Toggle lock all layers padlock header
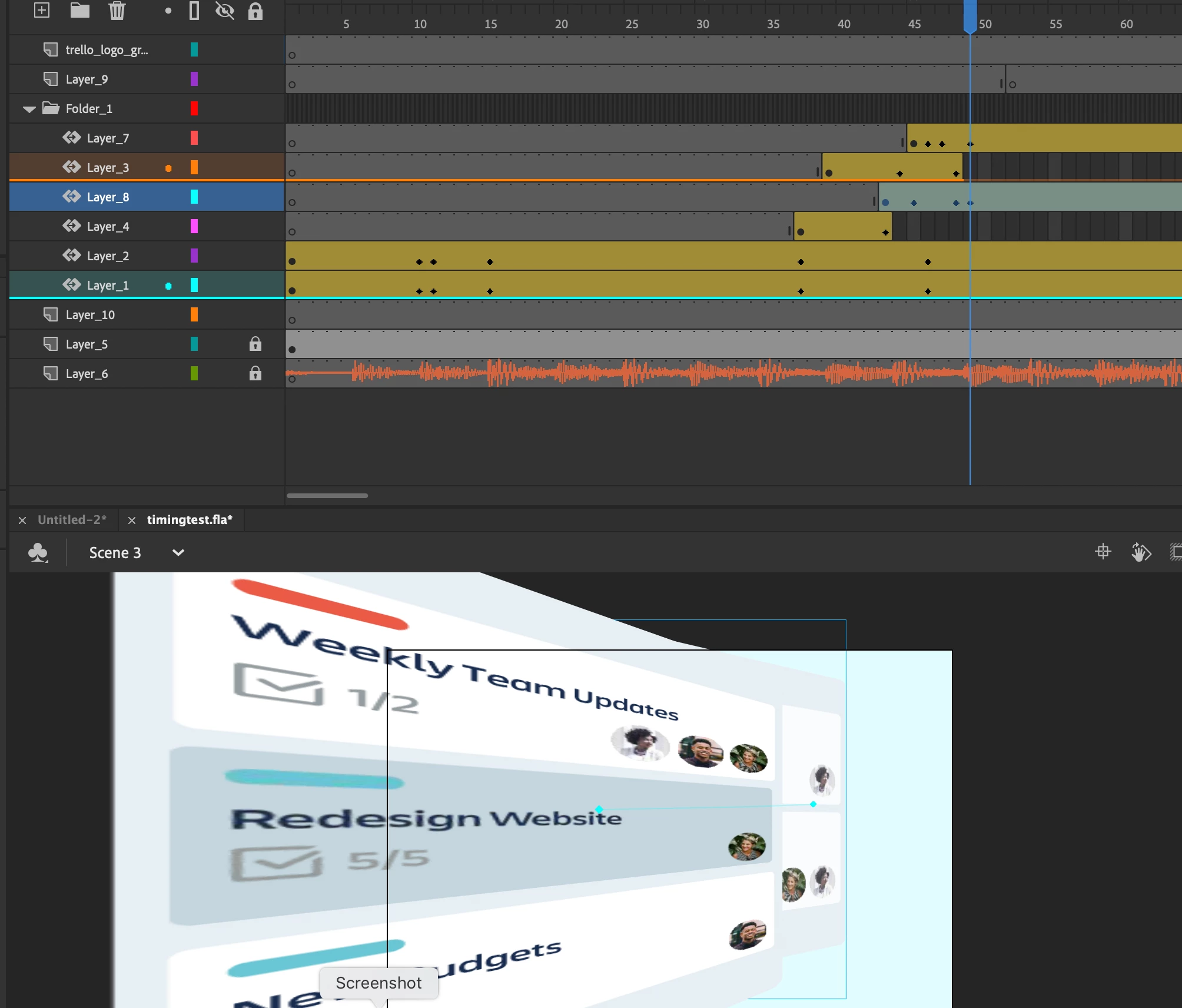This screenshot has width=1182, height=1008. coord(255,11)
